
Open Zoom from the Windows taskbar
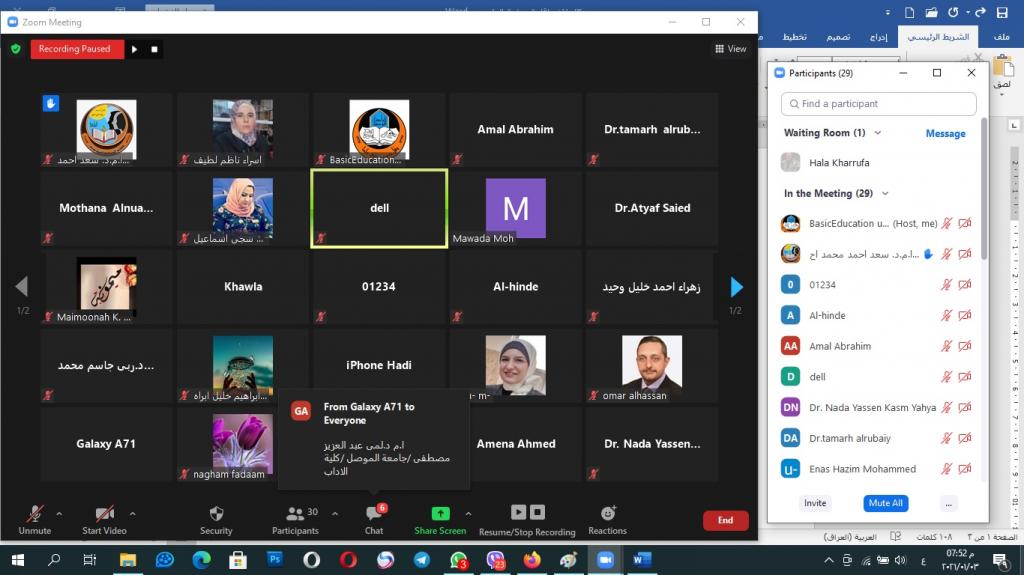click(605, 559)
